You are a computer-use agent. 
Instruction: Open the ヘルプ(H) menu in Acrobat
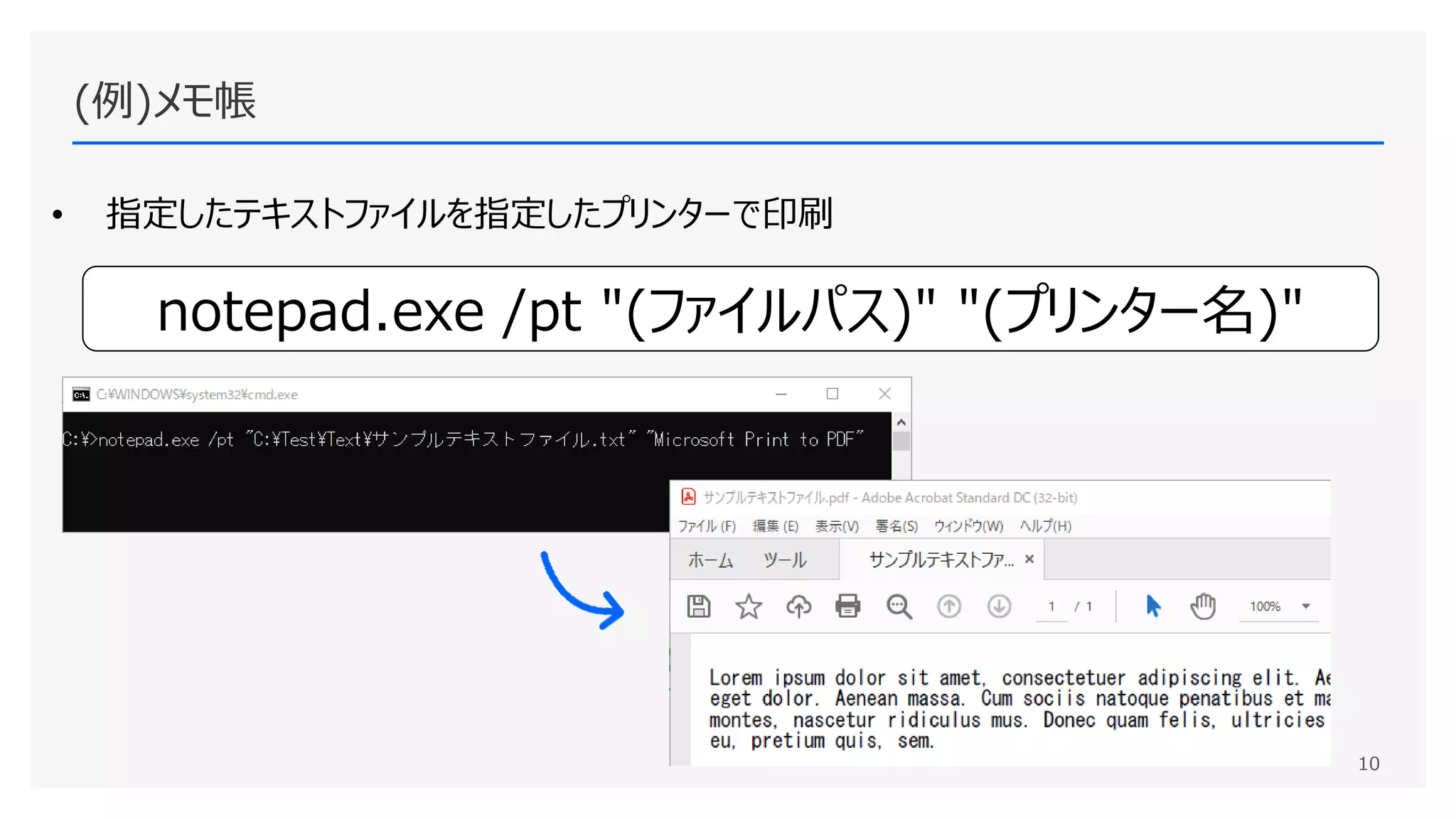point(1045,526)
